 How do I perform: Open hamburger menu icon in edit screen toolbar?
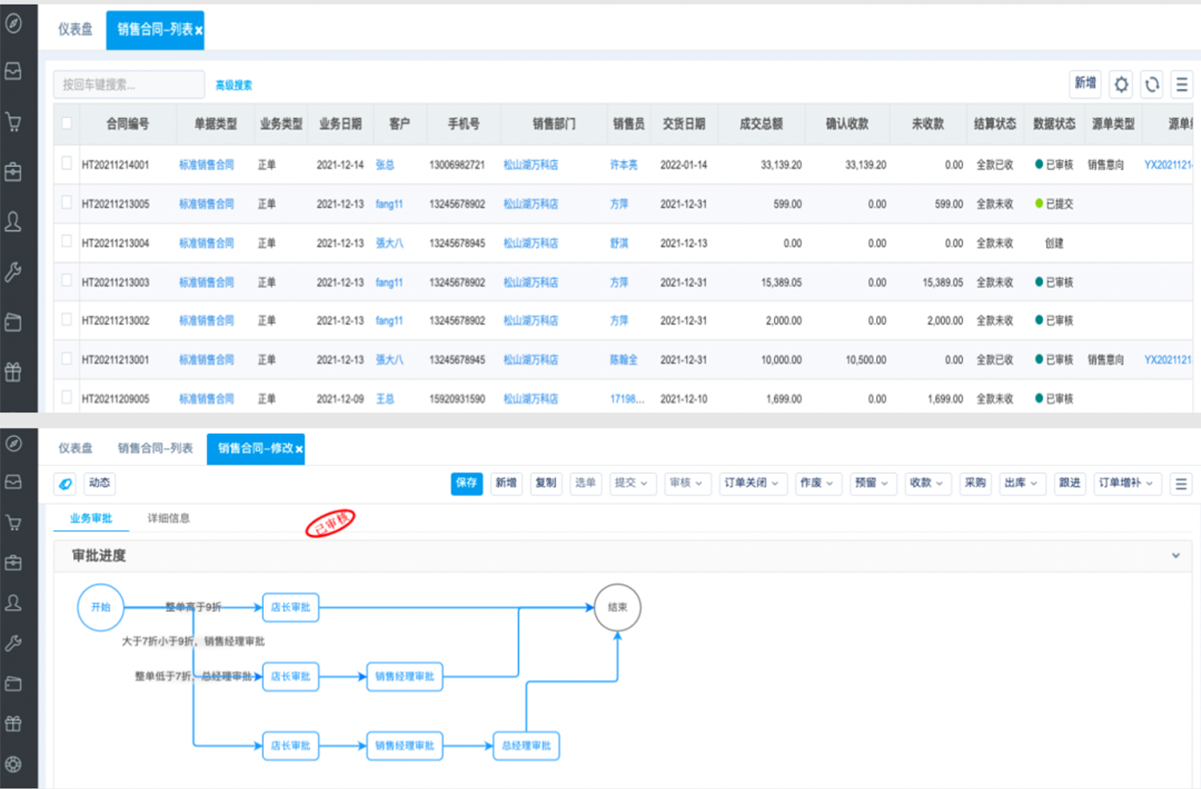(x=1181, y=483)
